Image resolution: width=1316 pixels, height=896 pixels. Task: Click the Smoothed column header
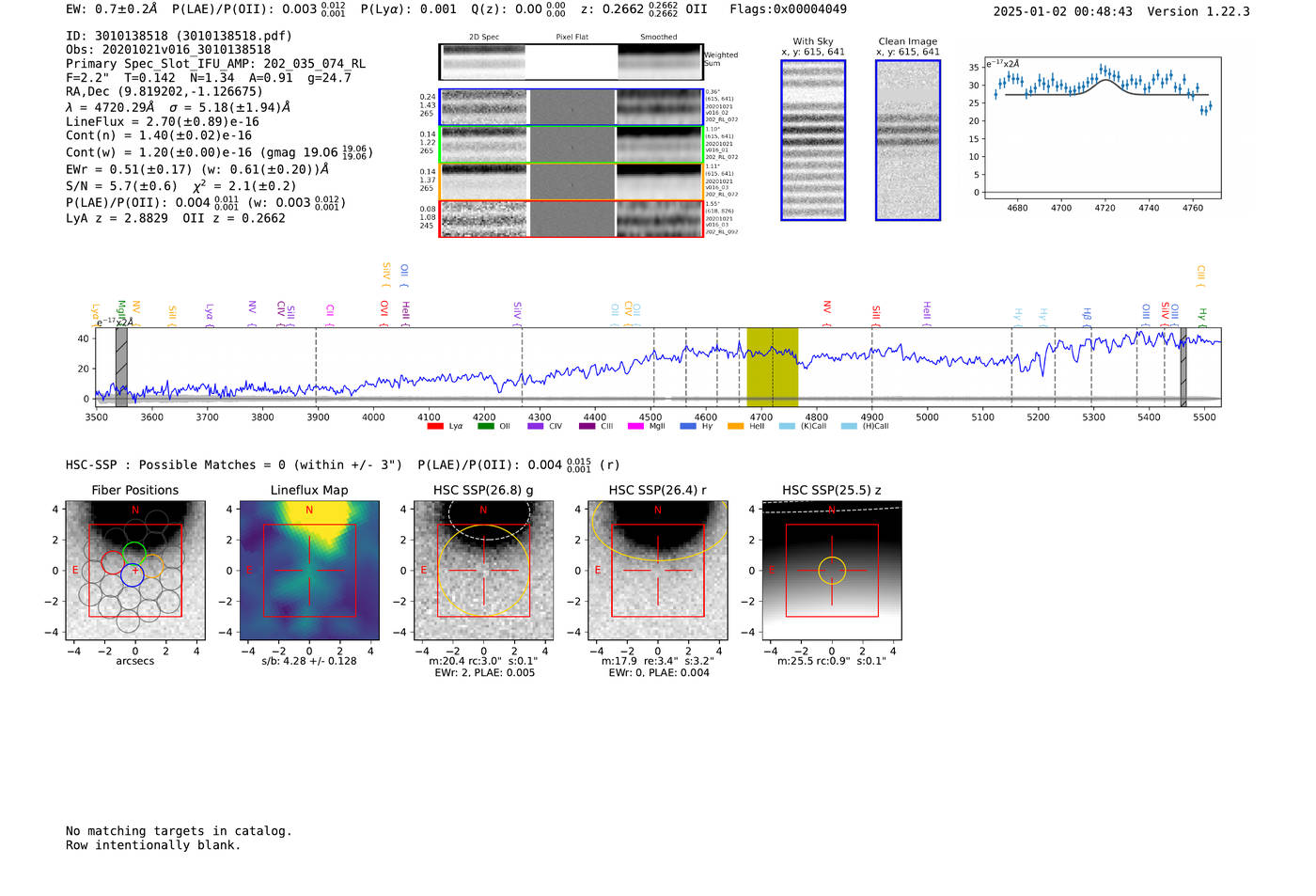pyautogui.click(x=659, y=38)
